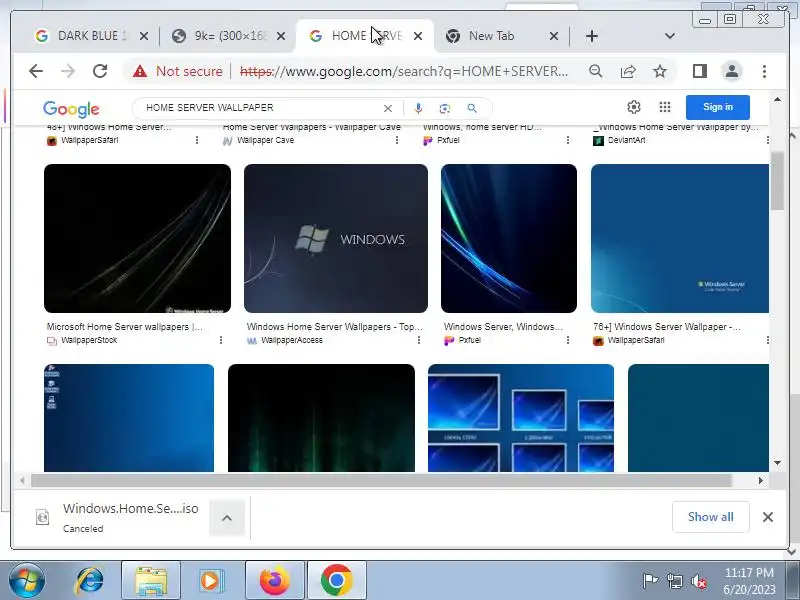Image resolution: width=800 pixels, height=600 pixels.
Task: Sign in to Google
Action: point(717,107)
